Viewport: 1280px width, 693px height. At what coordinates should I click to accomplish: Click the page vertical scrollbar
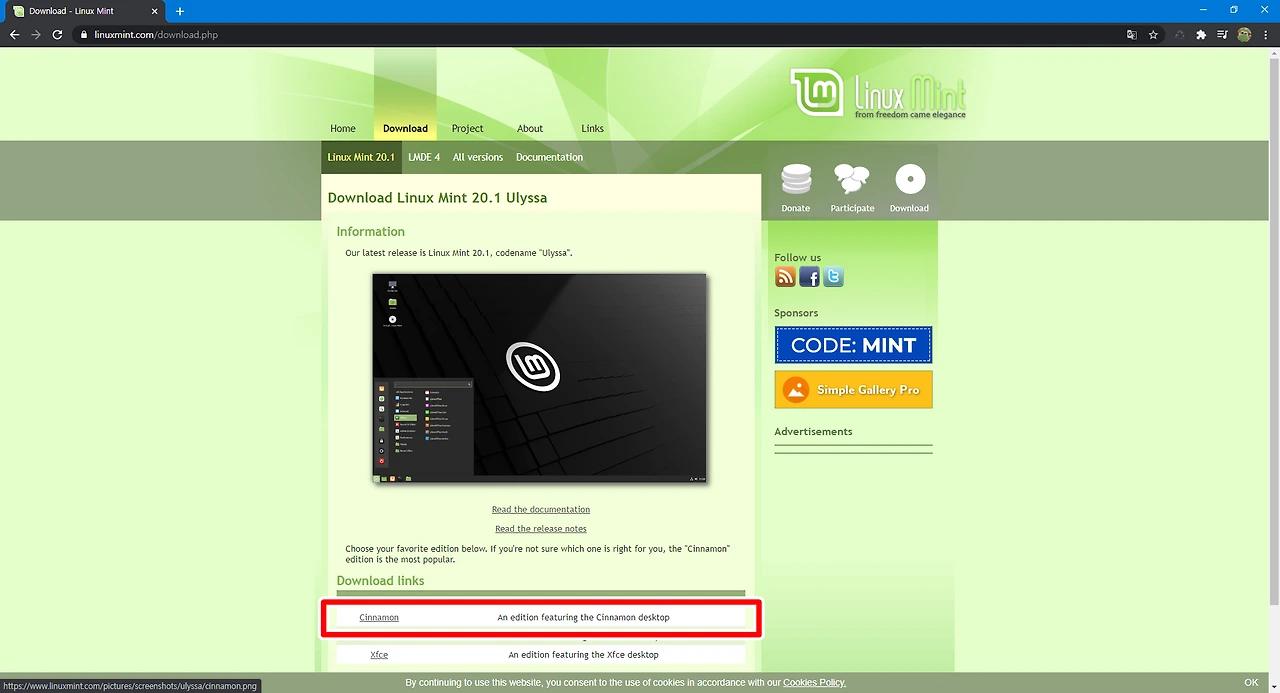pyautogui.click(x=1273, y=330)
